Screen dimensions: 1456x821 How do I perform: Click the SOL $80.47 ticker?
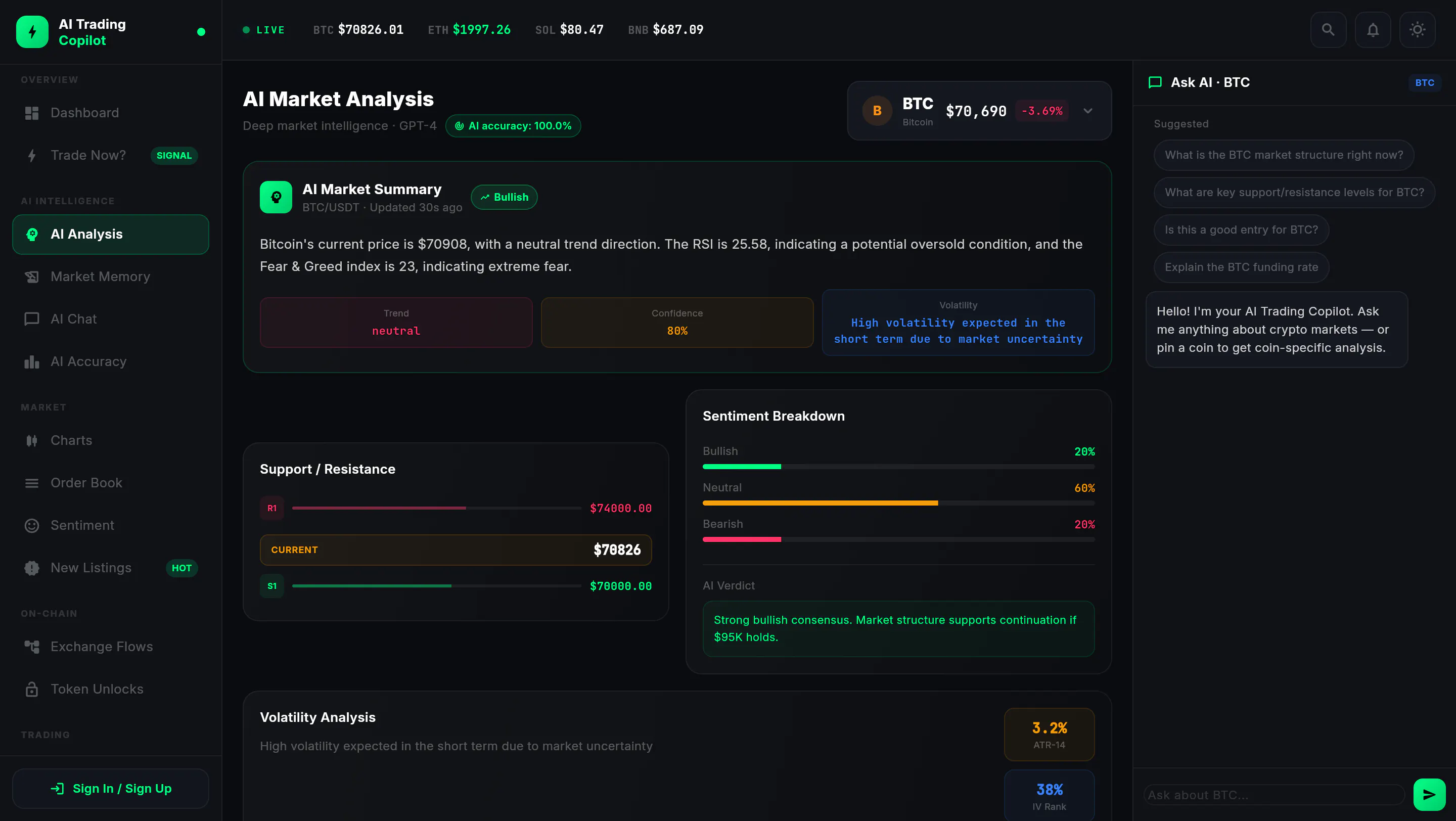(x=569, y=29)
